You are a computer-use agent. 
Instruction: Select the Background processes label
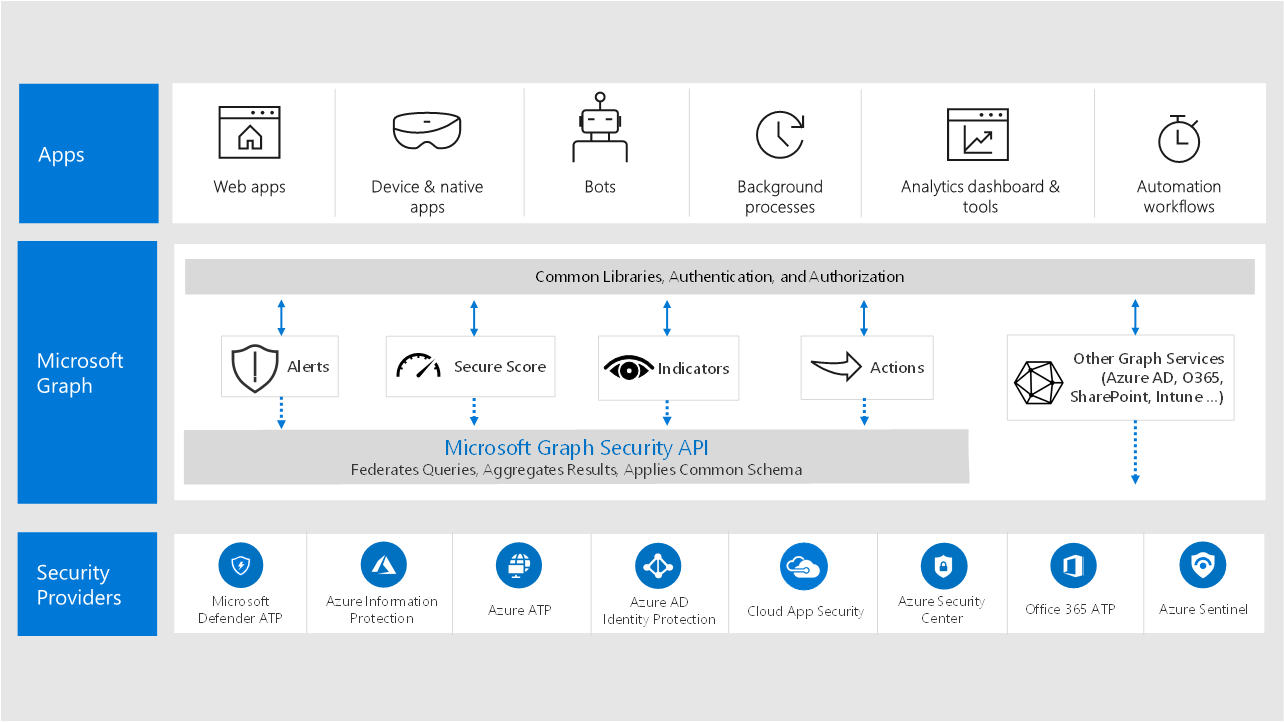(780, 197)
